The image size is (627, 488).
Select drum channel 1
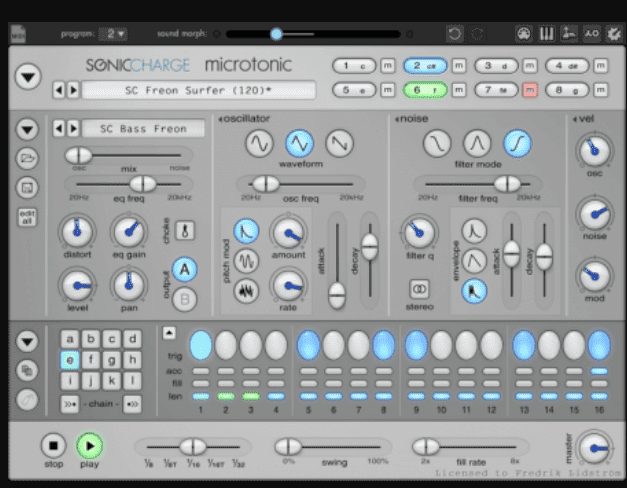[x=354, y=66]
